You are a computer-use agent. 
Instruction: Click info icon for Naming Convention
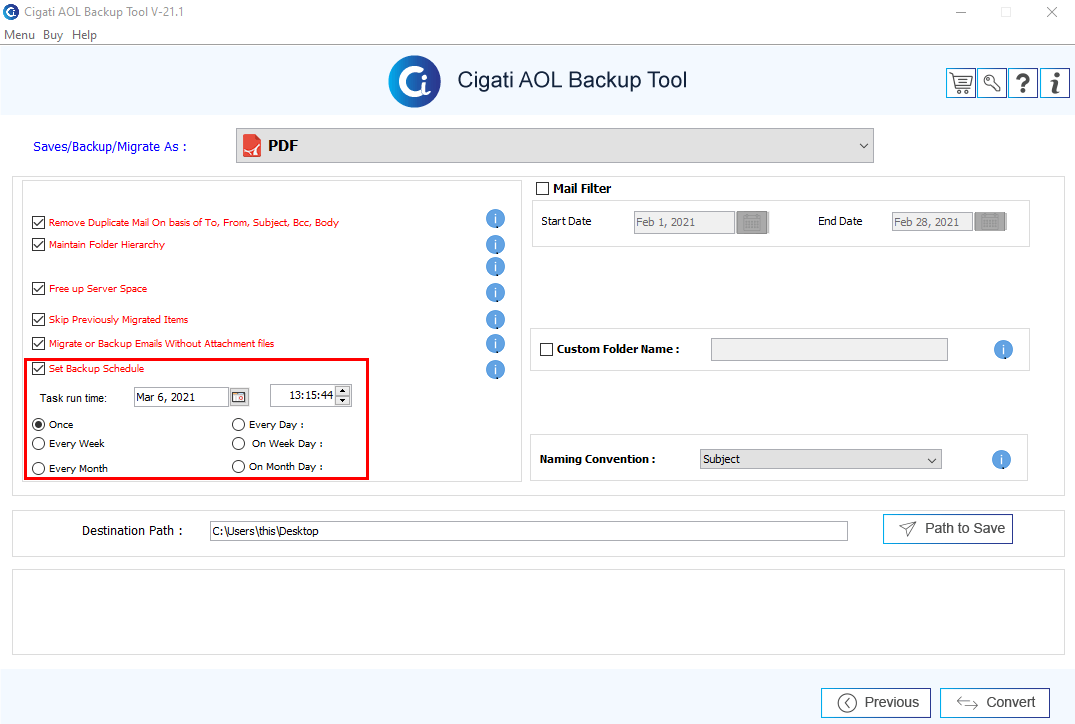(x=1001, y=459)
